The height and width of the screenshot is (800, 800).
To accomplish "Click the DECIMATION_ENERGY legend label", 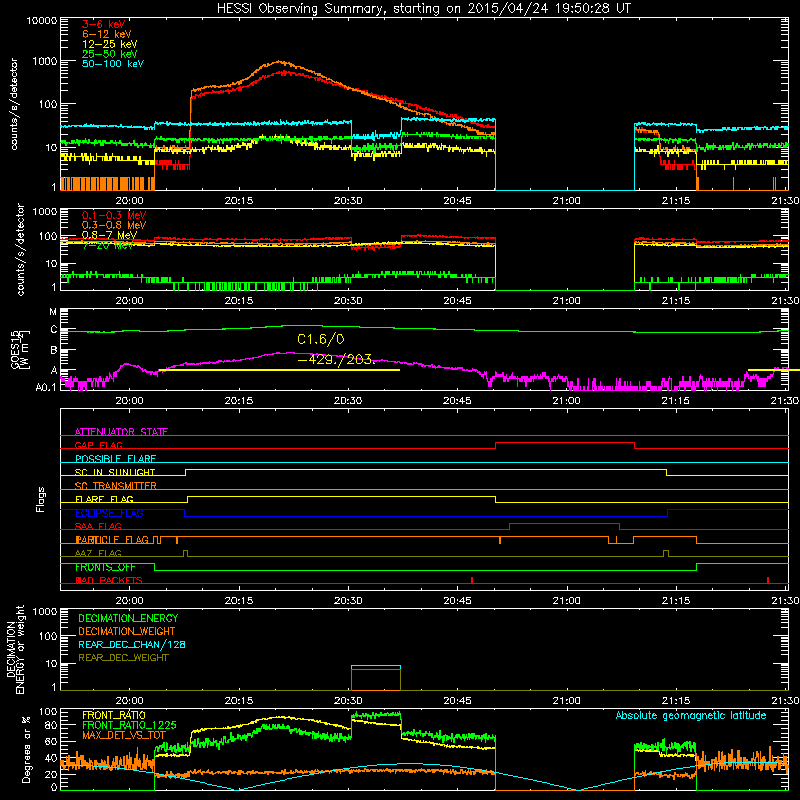I will [x=128, y=618].
